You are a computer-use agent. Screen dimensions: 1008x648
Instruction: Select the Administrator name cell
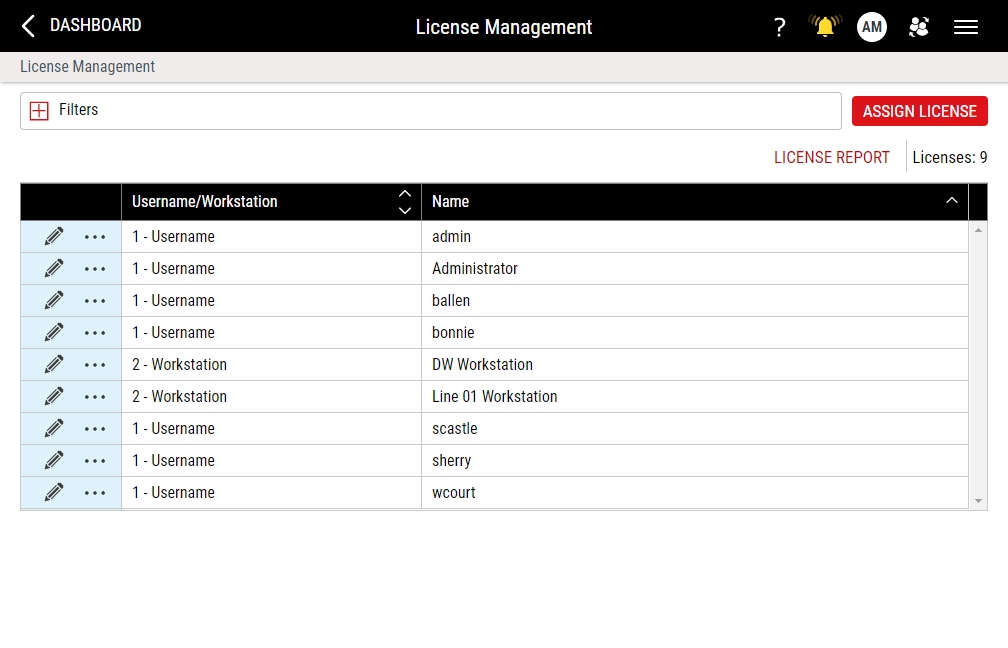pos(694,269)
